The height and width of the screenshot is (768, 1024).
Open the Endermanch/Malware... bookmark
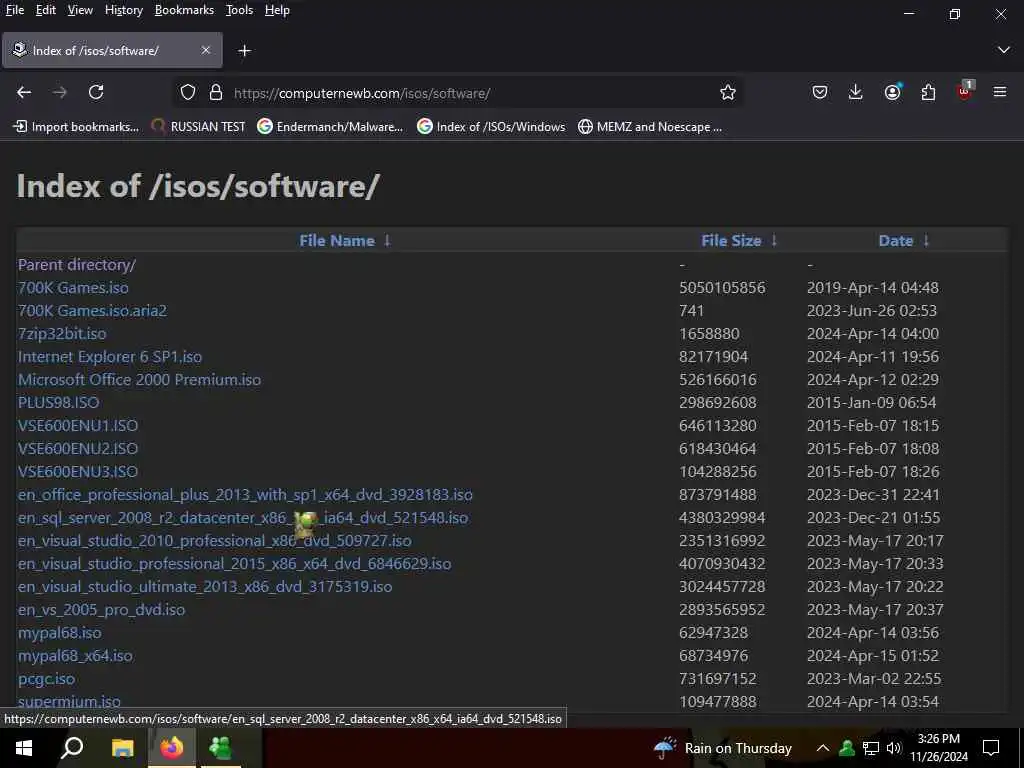pos(330,127)
